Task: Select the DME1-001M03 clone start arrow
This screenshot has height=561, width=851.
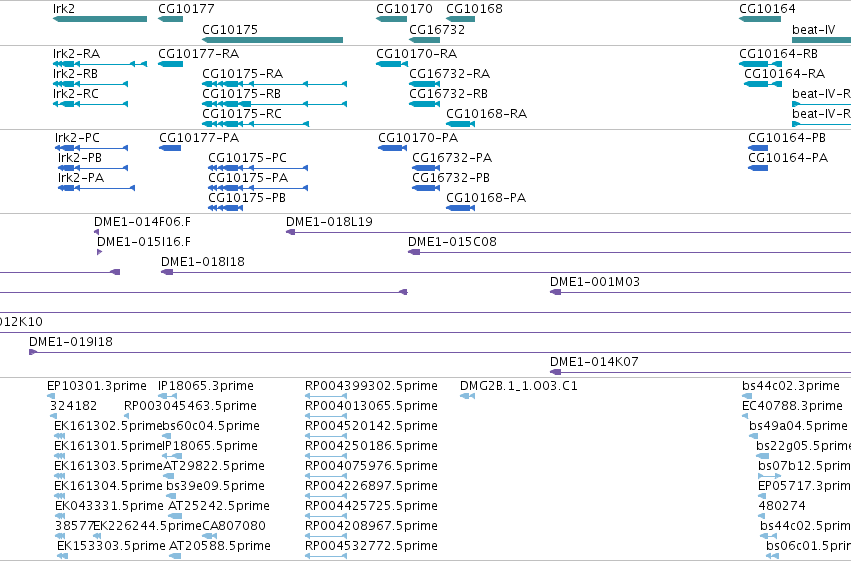Action: click(555, 292)
